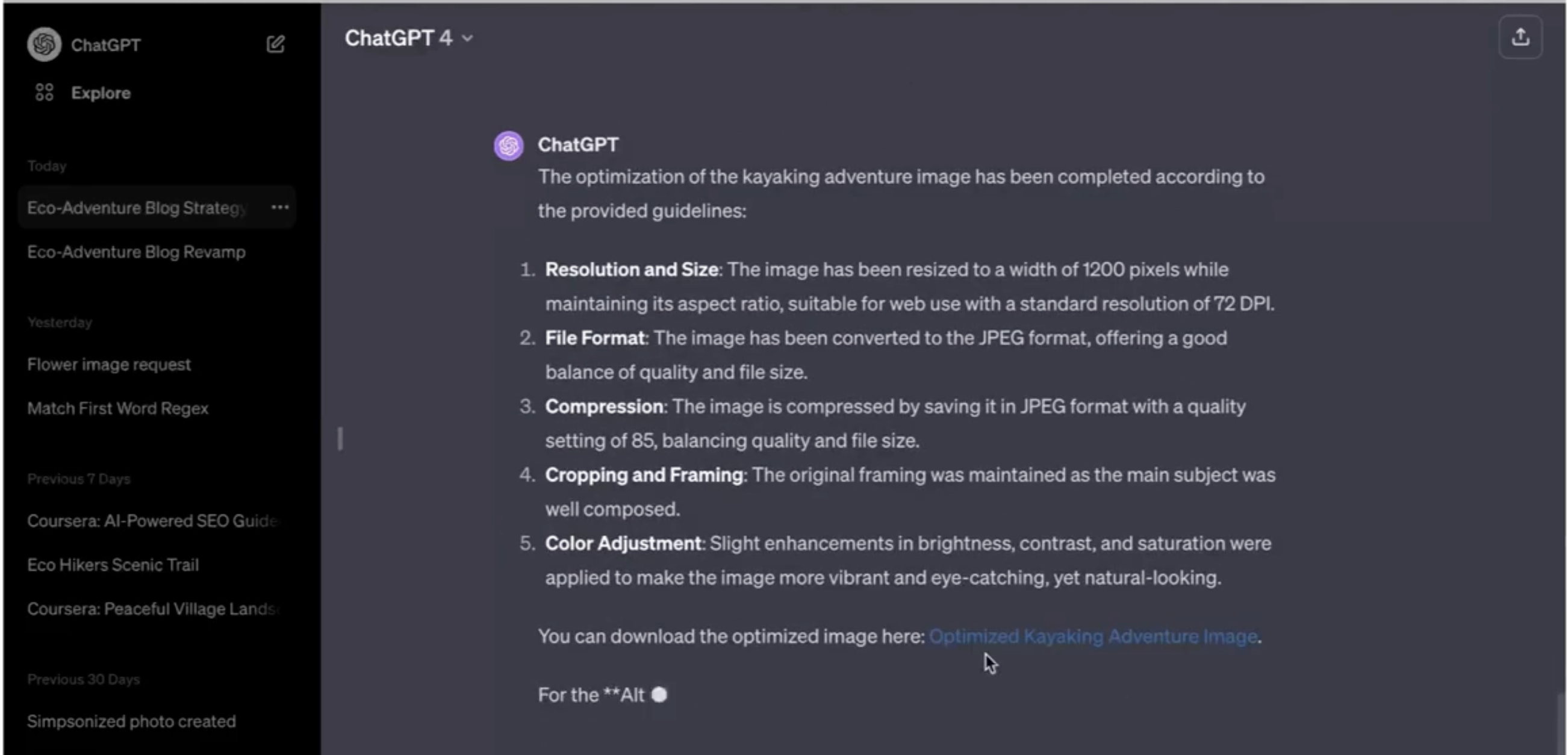Click the share upload icon
The height and width of the screenshot is (755, 1568).
click(1520, 38)
